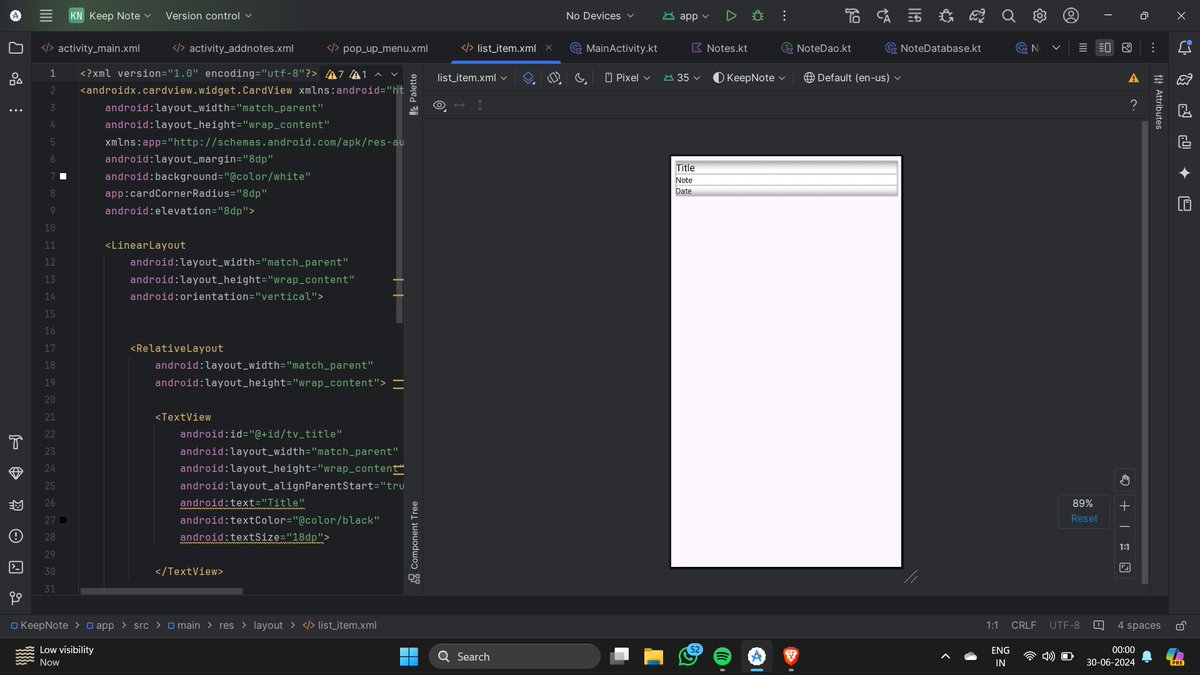Screen dimensions: 1200x675
Task: Close the list_item.xml tab
Action: coord(548,47)
